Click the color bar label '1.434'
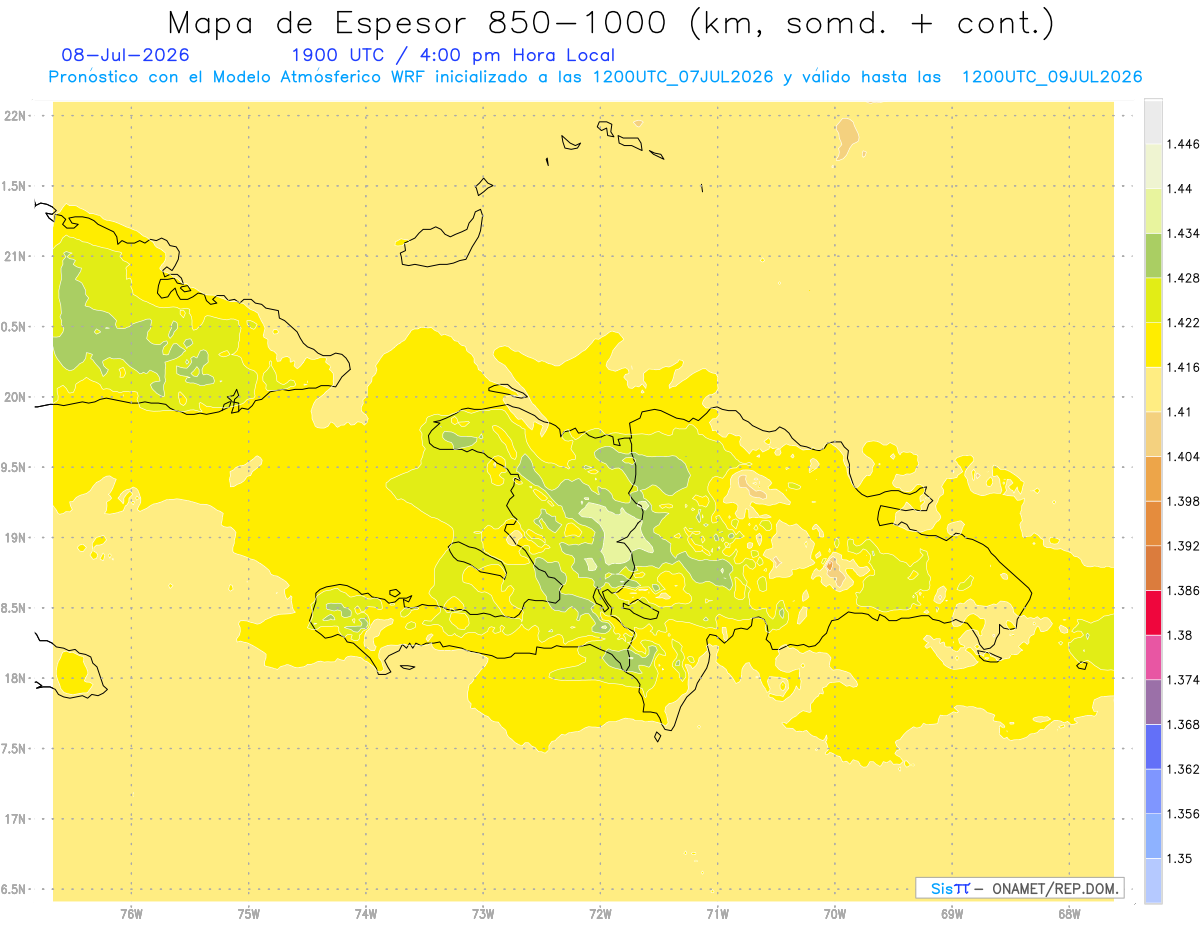This screenshot has height=927, width=1200. coord(1183,233)
